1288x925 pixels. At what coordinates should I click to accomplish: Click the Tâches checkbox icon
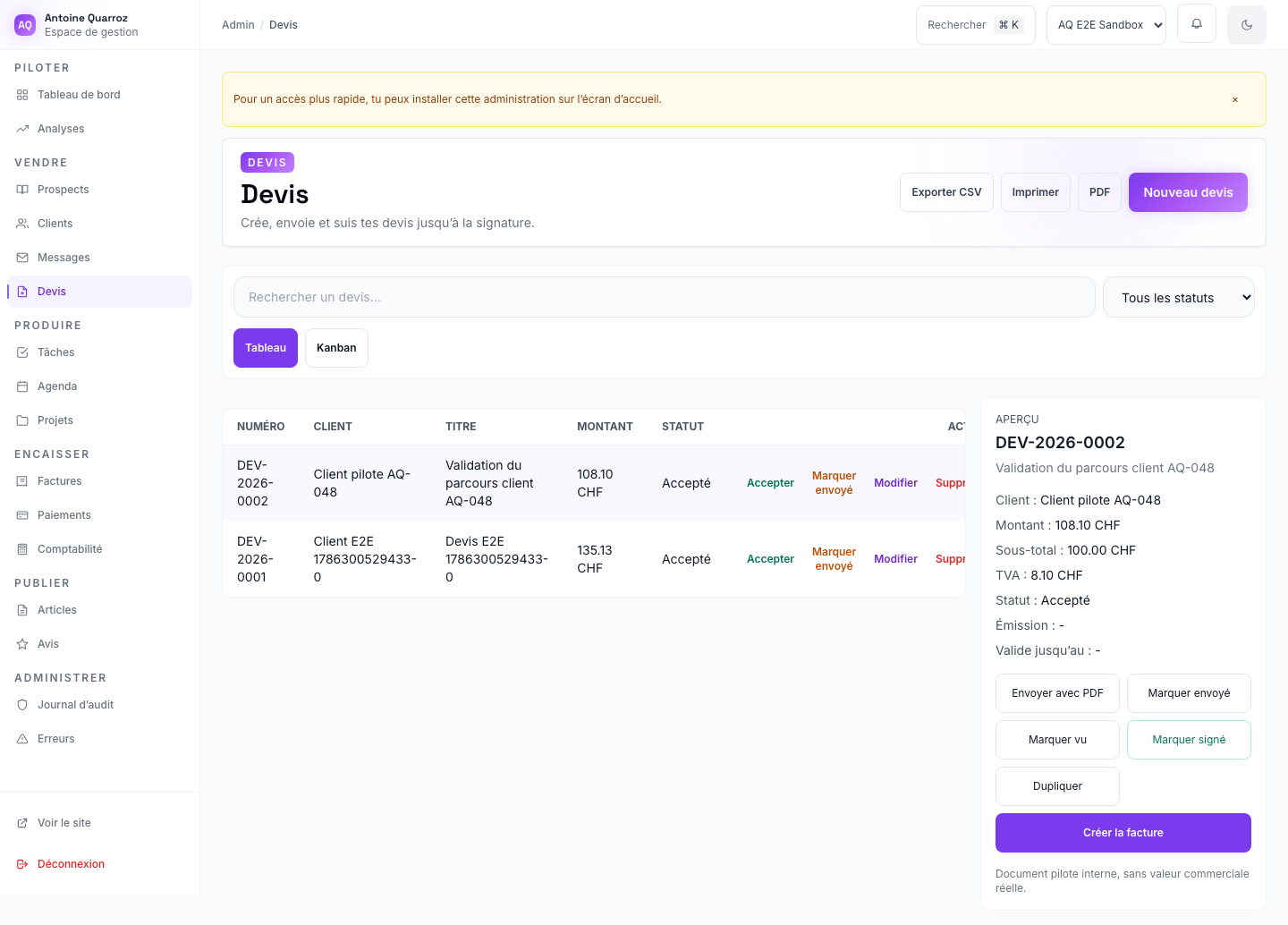click(x=22, y=352)
